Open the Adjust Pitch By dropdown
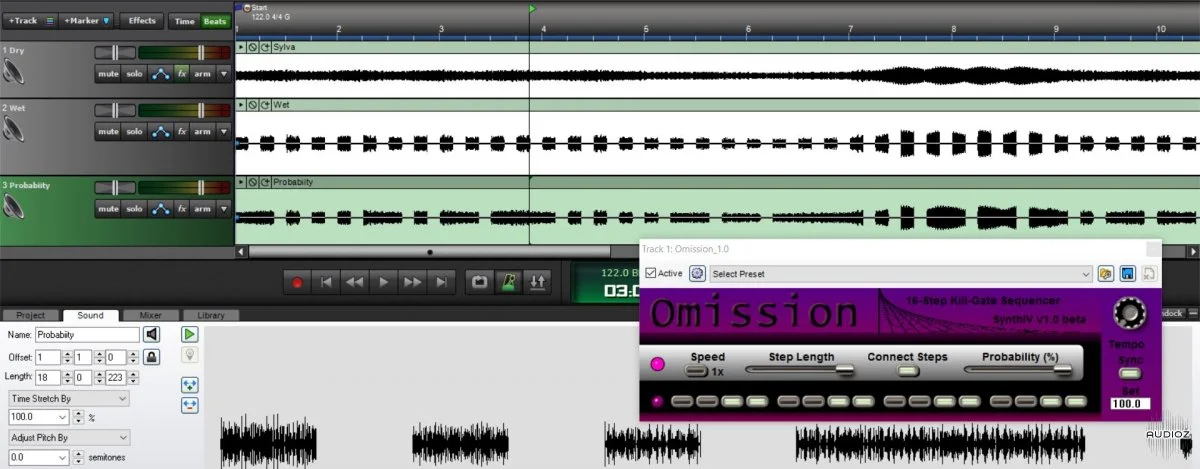 click(x=68, y=437)
